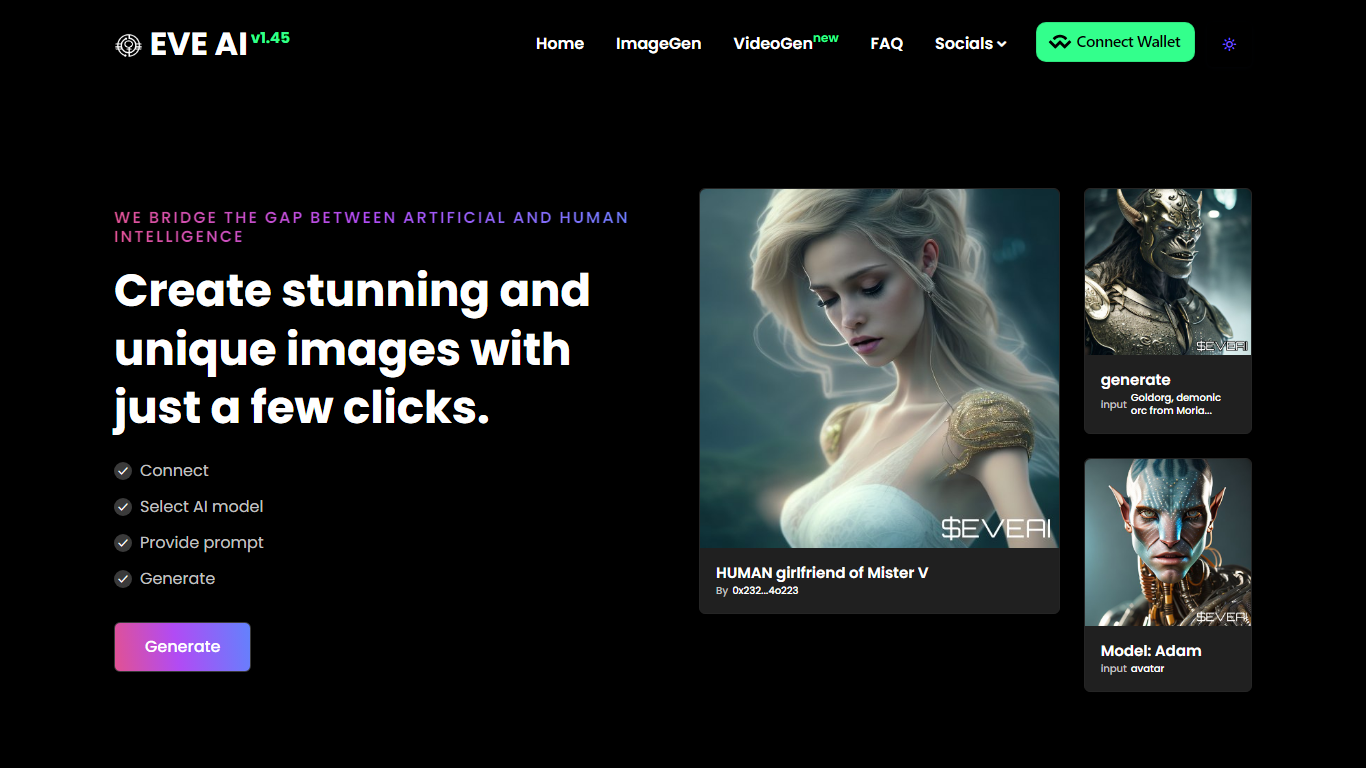Click the checkmark icon beside Connect
Image resolution: width=1366 pixels, height=768 pixels.
(123, 471)
